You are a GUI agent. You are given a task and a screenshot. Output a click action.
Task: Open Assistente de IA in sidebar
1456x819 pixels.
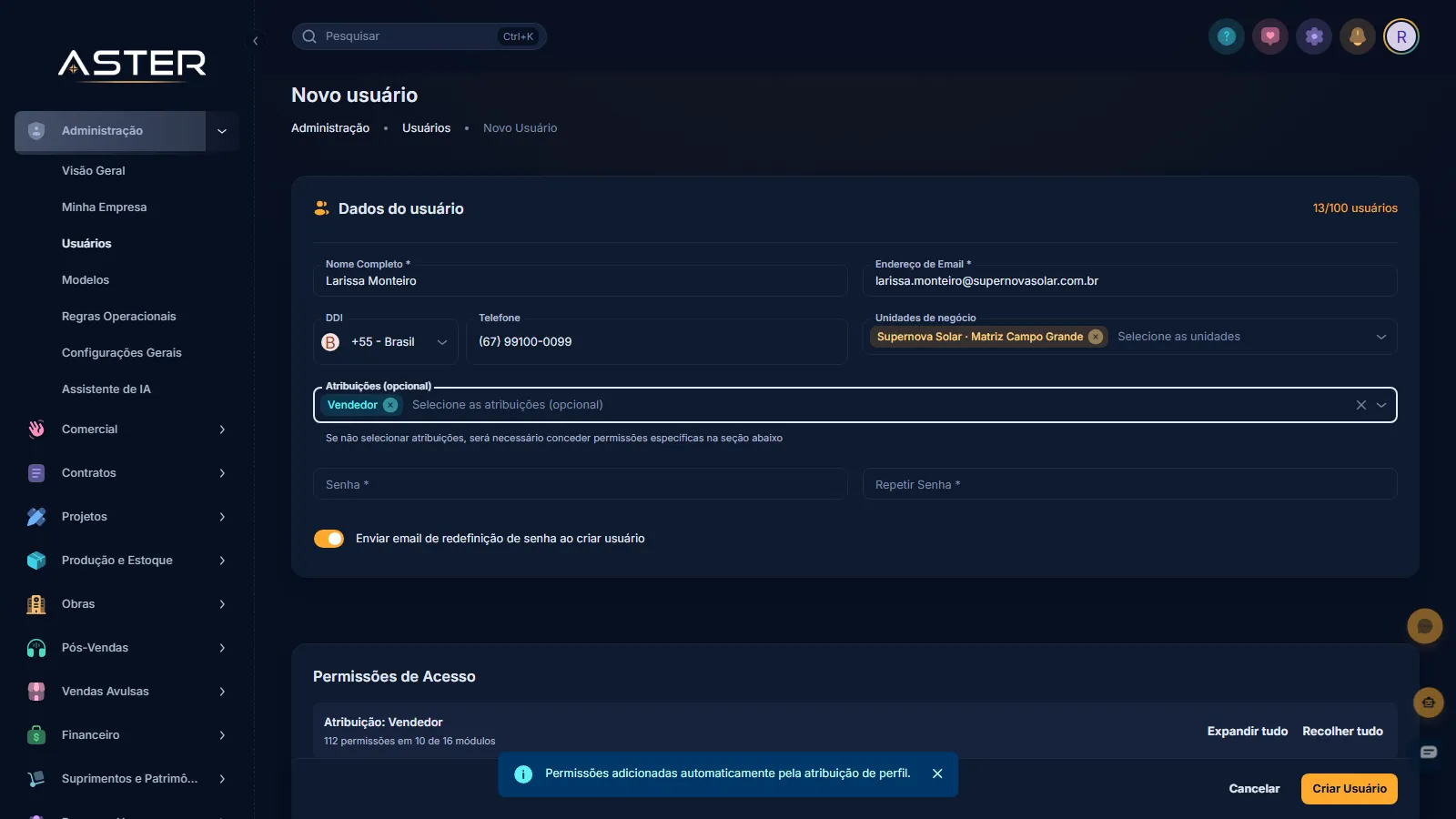[x=106, y=389]
